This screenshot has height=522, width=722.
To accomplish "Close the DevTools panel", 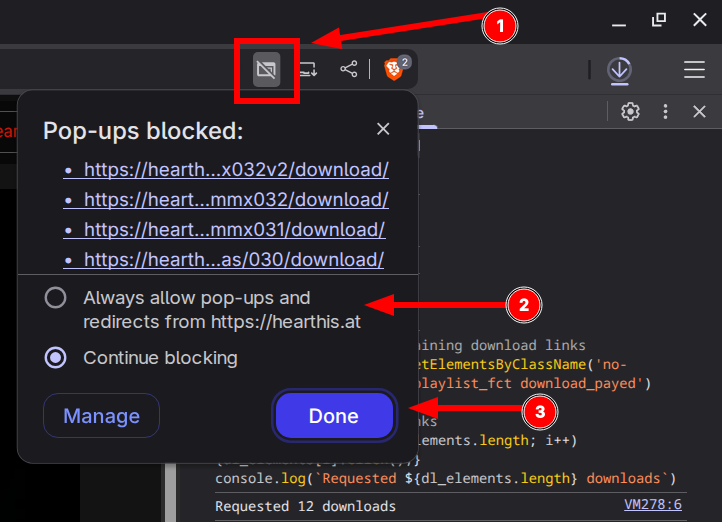I will coord(700,112).
